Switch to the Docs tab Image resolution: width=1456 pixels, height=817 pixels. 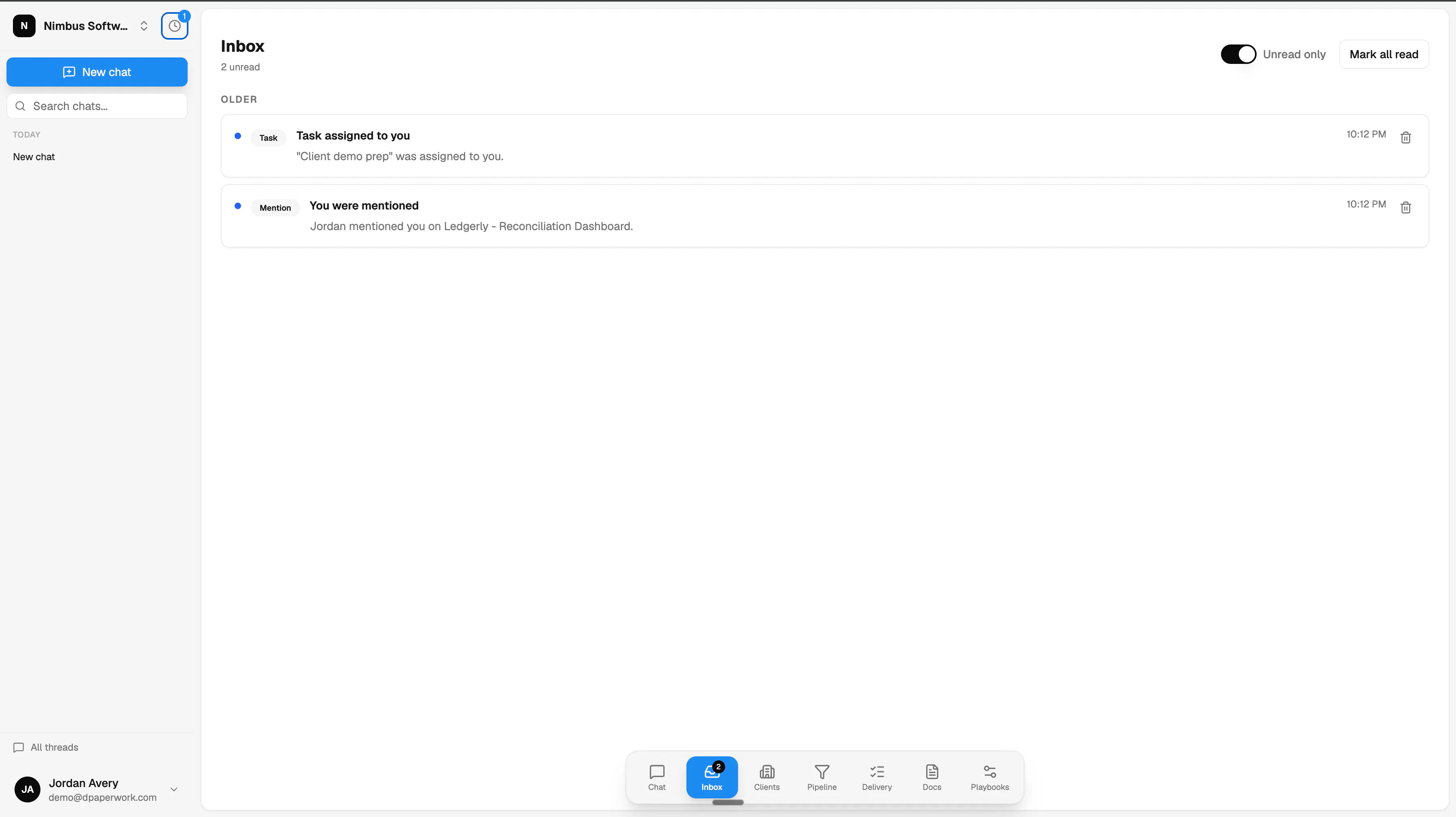click(932, 777)
